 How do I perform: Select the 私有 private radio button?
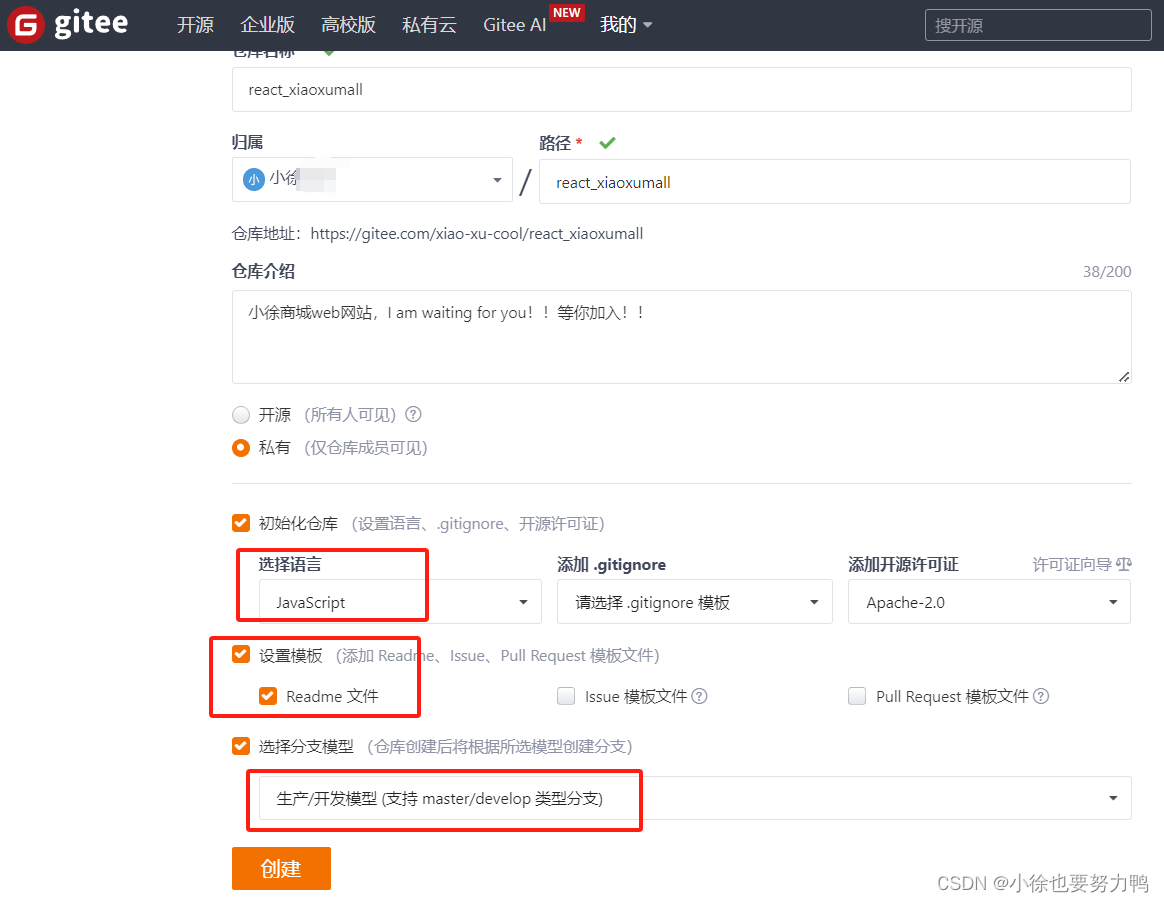241,448
